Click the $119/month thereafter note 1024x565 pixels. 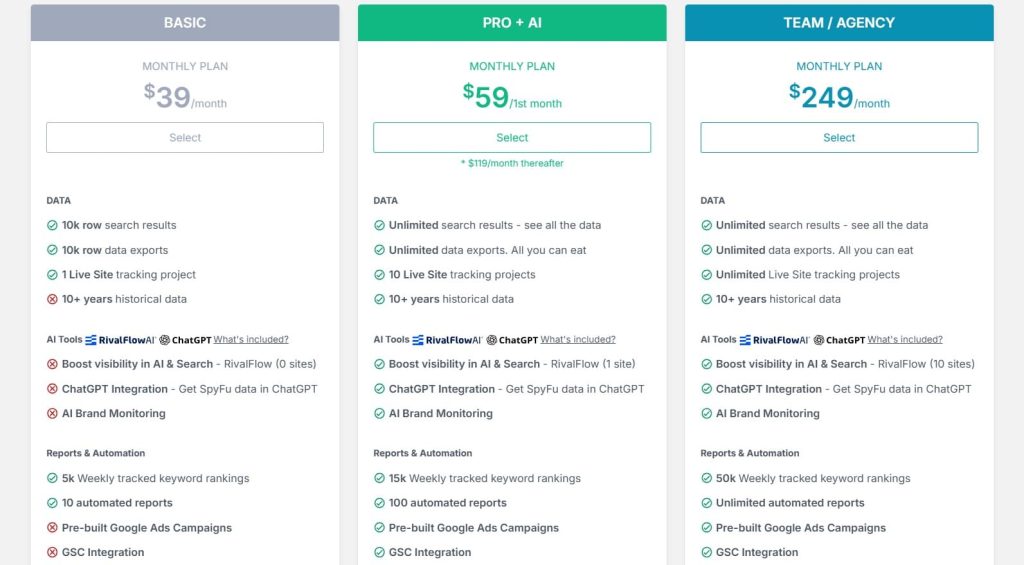click(x=512, y=163)
